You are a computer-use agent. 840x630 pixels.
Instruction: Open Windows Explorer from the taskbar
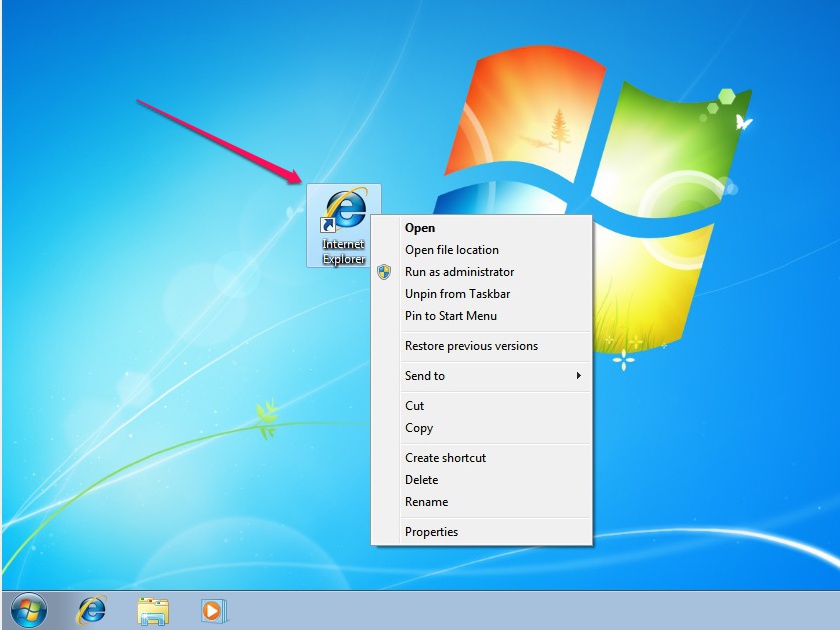pos(153,611)
